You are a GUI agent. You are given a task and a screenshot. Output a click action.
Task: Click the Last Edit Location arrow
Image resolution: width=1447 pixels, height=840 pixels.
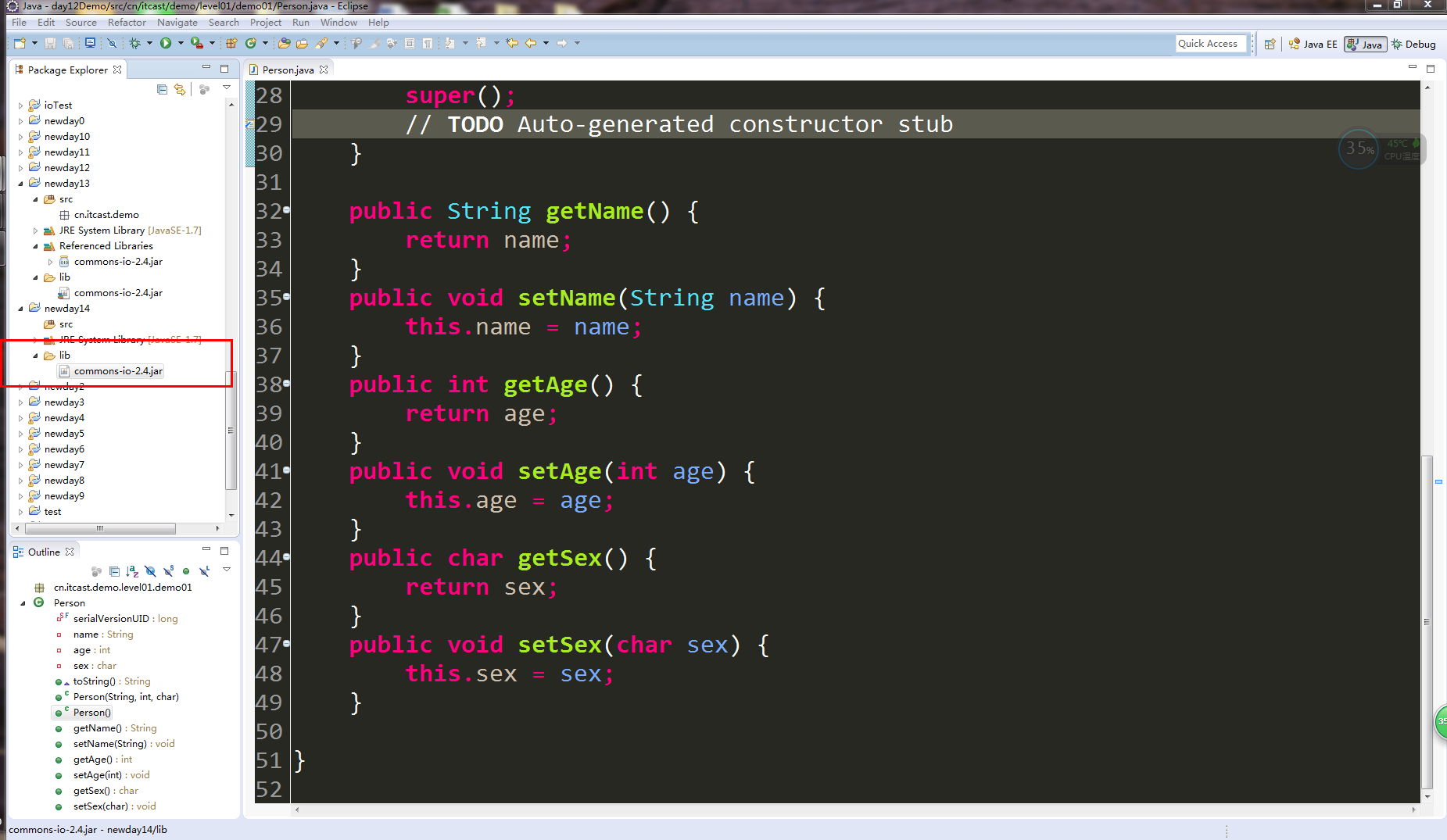pos(511,43)
